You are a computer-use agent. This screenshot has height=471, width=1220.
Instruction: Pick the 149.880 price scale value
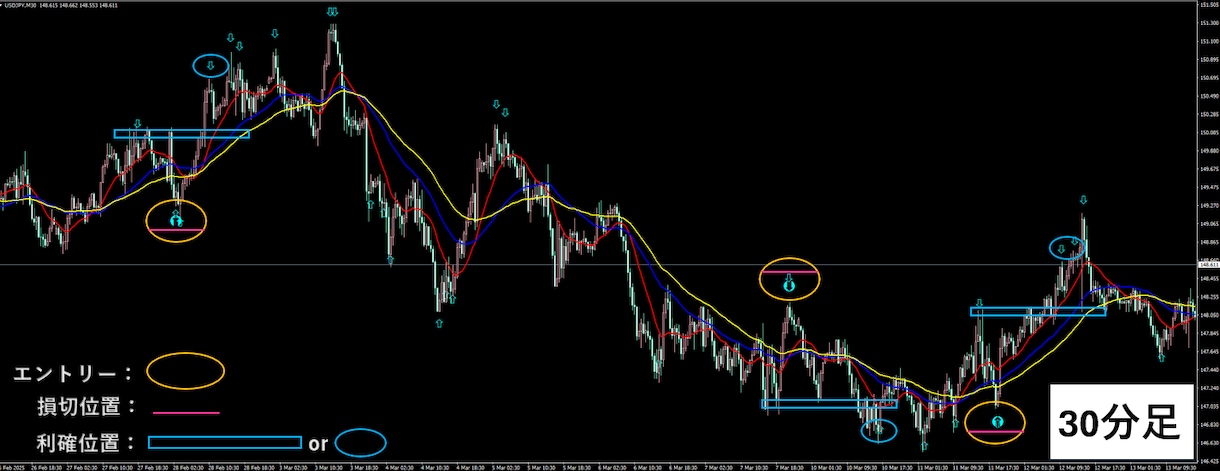1208,151
